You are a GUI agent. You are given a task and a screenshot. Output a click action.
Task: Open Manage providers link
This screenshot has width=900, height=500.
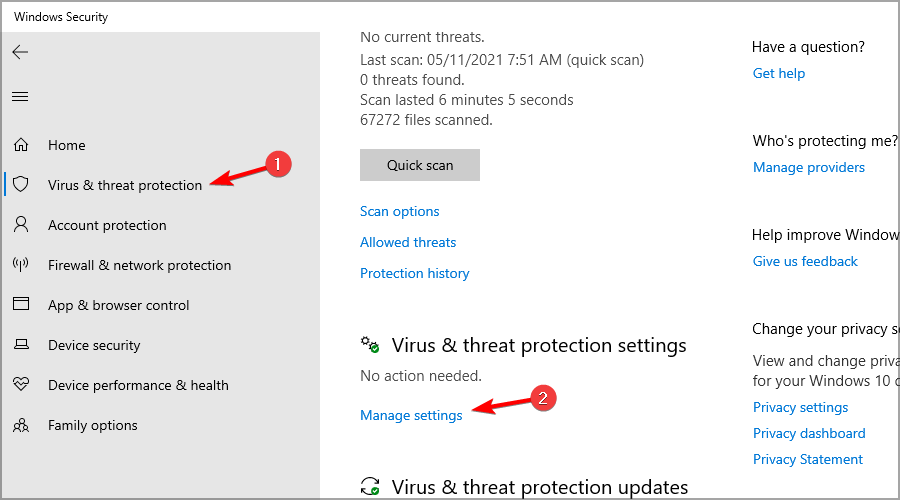click(x=808, y=167)
